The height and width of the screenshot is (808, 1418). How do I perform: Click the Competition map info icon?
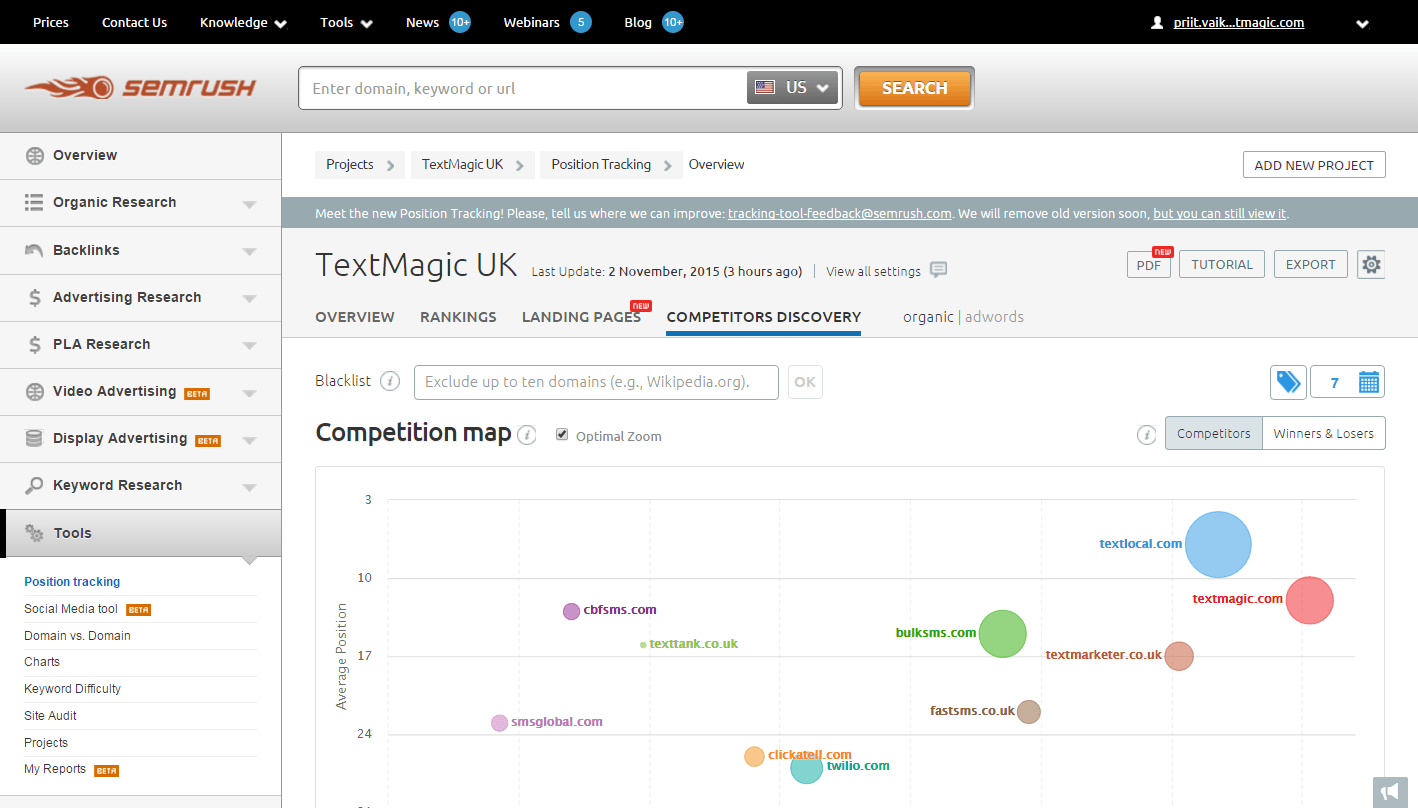(x=527, y=435)
